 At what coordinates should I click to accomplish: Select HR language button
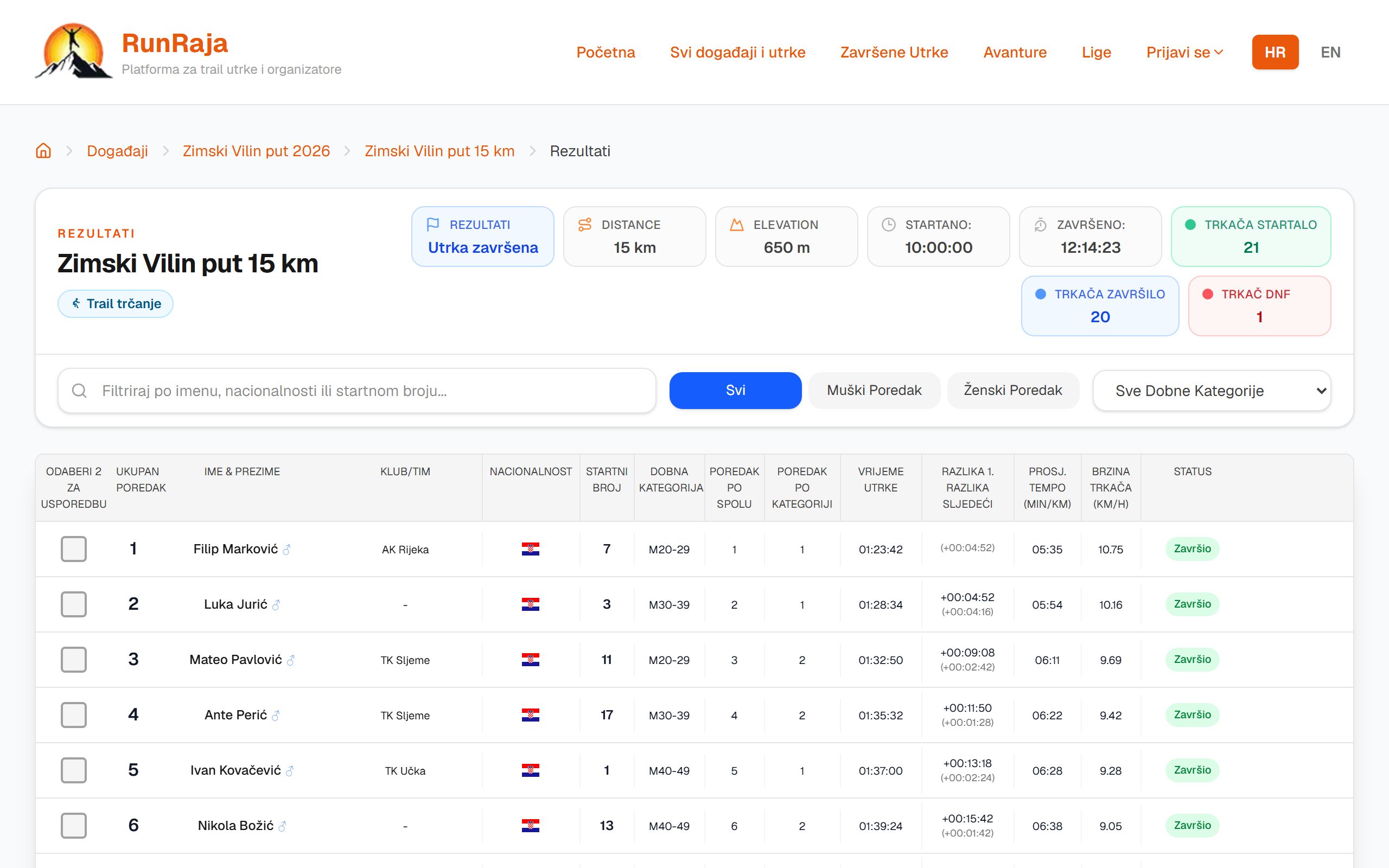1275,52
